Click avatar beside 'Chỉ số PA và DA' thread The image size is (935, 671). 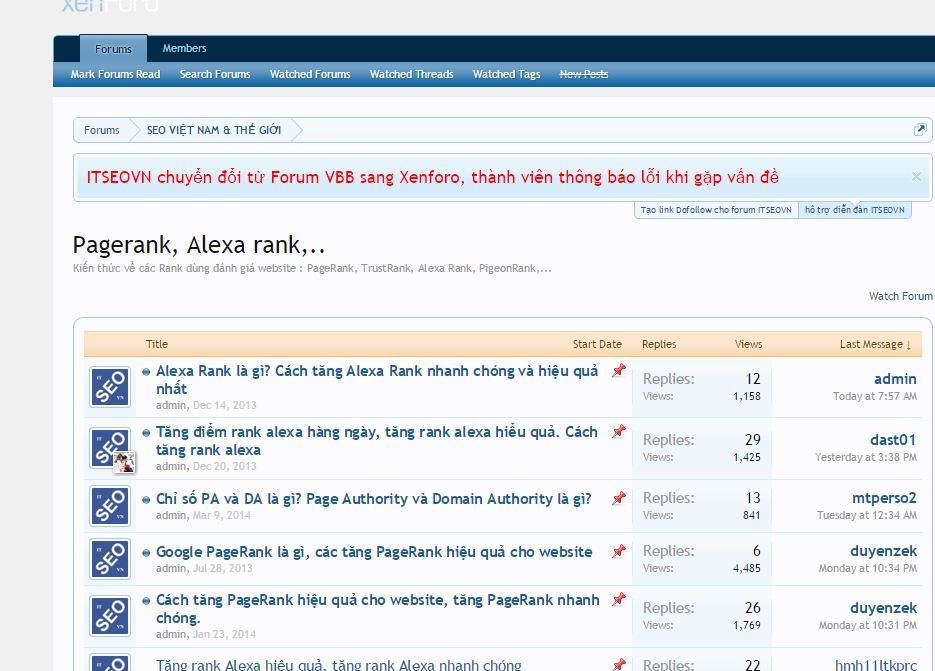tap(110, 506)
